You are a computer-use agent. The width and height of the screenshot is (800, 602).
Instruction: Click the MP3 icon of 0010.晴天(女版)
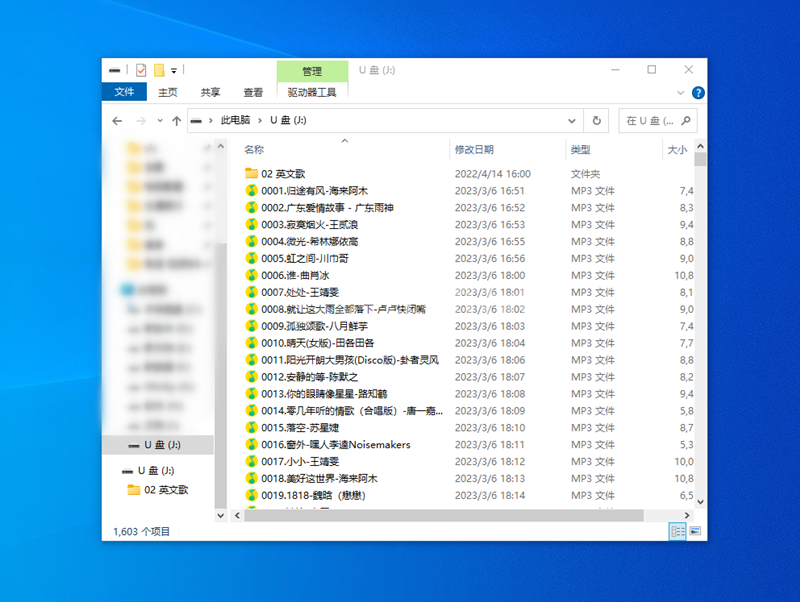click(251, 343)
